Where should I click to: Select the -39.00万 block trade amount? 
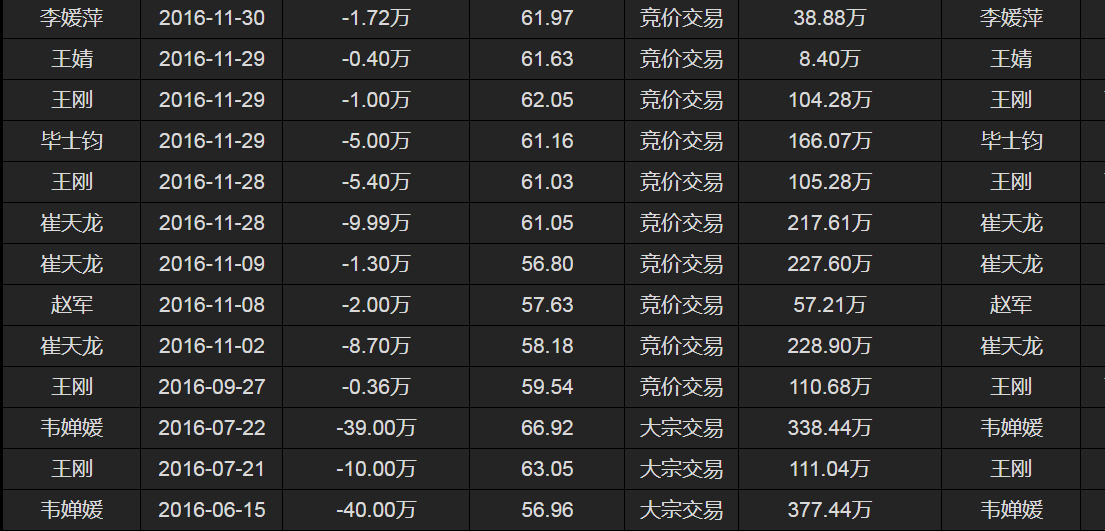point(376,428)
